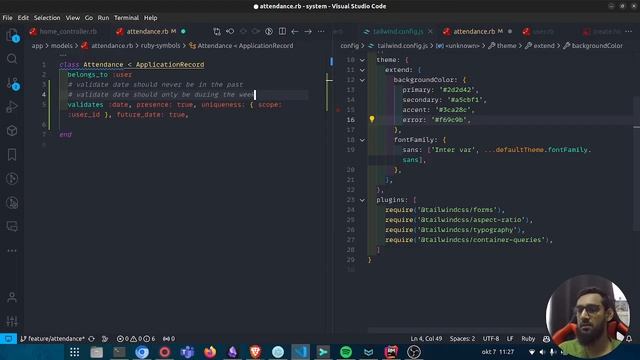Click the synchronize changes icon in status bar

[91, 339]
